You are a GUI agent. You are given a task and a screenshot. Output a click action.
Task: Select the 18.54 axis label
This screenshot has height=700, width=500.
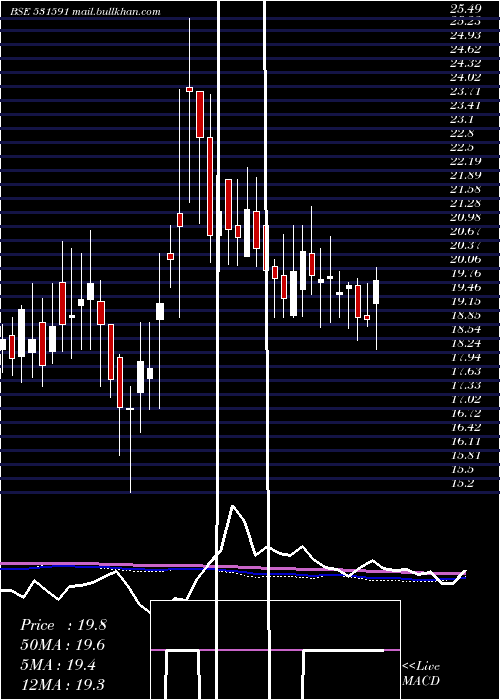pyautogui.click(x=466, y=329)
